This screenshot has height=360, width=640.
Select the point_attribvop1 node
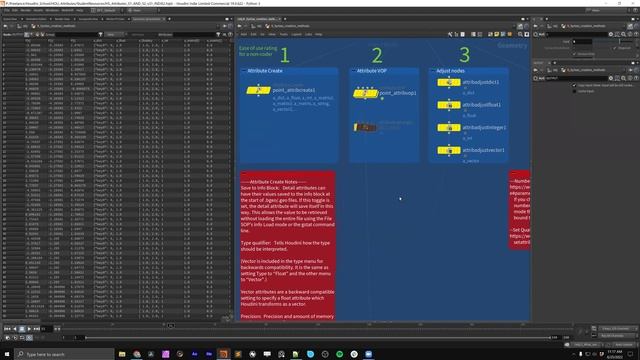click(365, 94)
